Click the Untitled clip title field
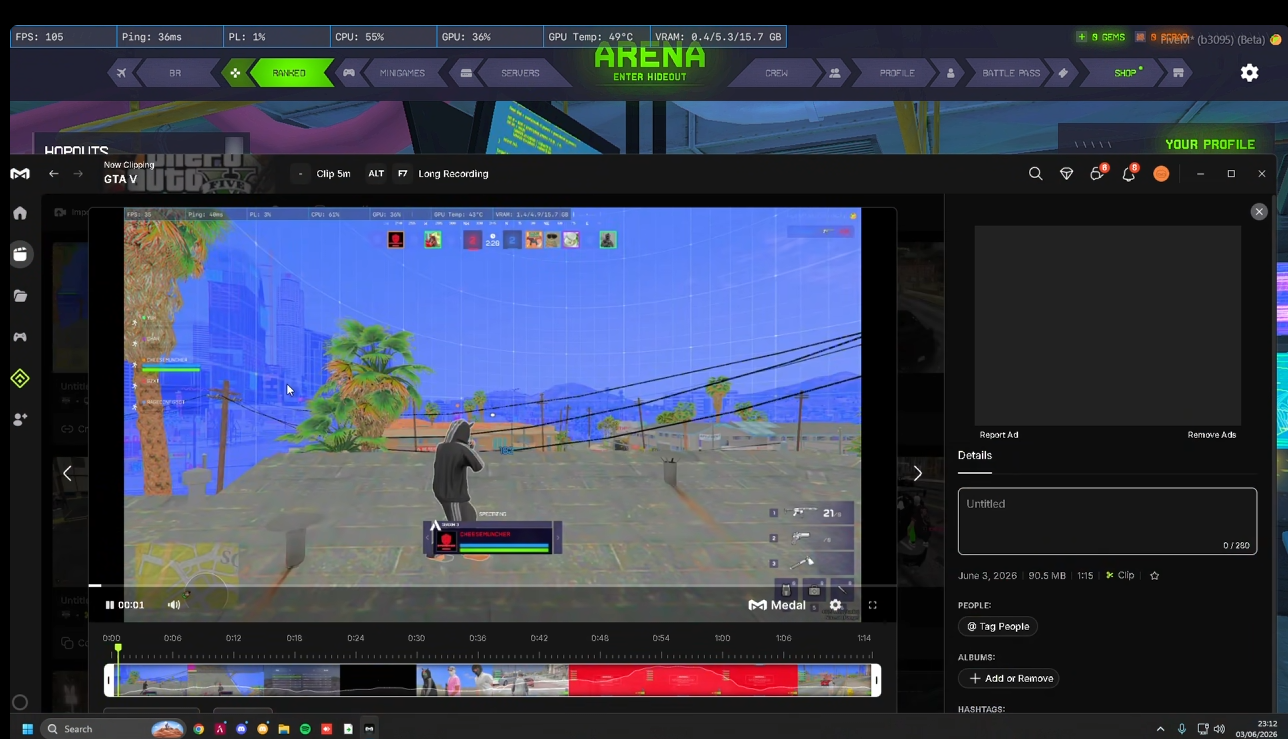The image size is (1288, 739). [1107, 521]
